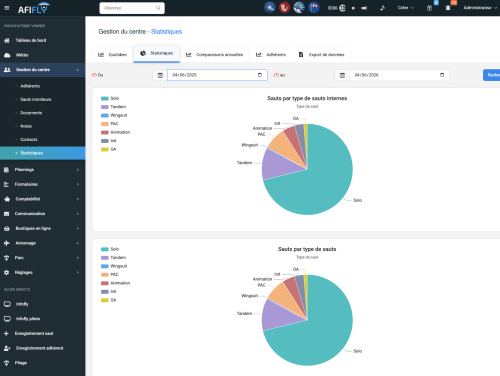Image resolution: width=500 pixels, height=376 pixels.
Task: Expand the Comptabilité sidebar menu
Action: (x=42, y=199)
